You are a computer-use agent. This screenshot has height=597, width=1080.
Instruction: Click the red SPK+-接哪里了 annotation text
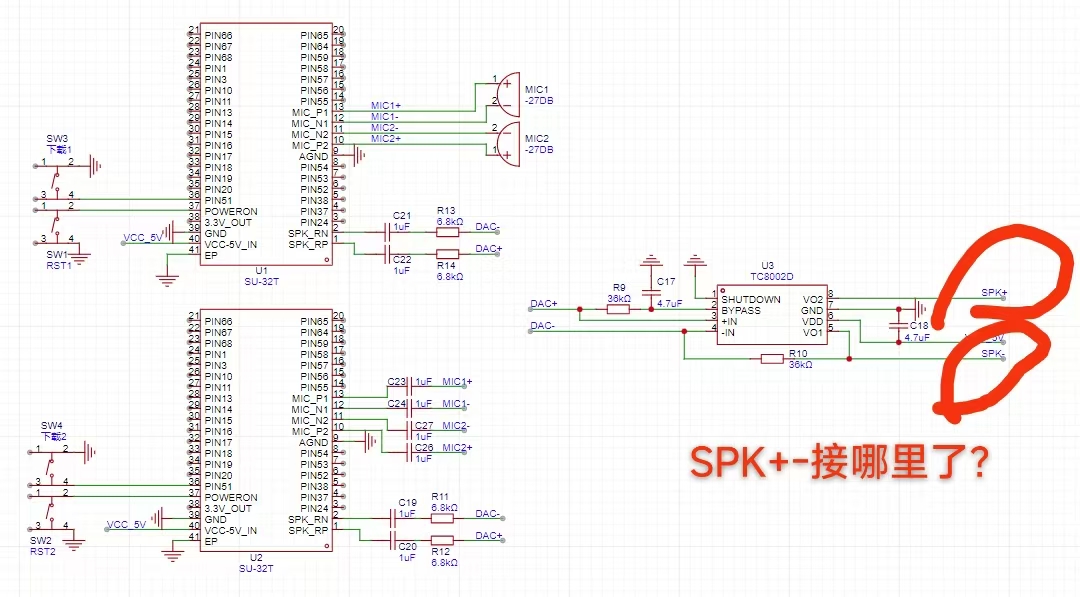pyautogui.click(x=841, y=461)
